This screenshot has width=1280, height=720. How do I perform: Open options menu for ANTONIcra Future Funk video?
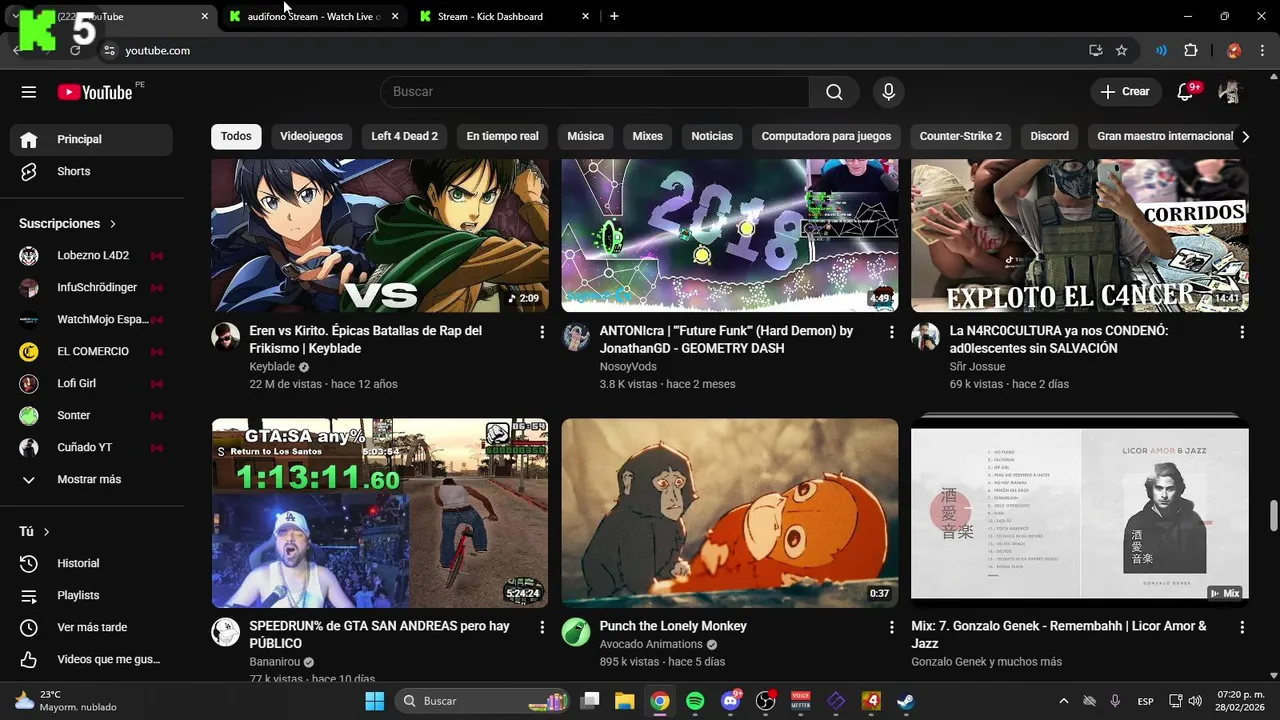point(892,332)
